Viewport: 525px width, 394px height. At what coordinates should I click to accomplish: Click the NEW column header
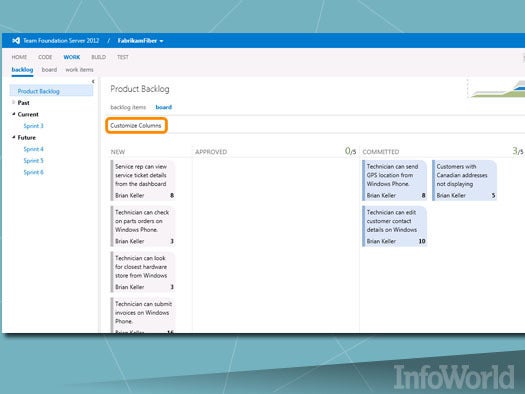(x=118, y=152)
